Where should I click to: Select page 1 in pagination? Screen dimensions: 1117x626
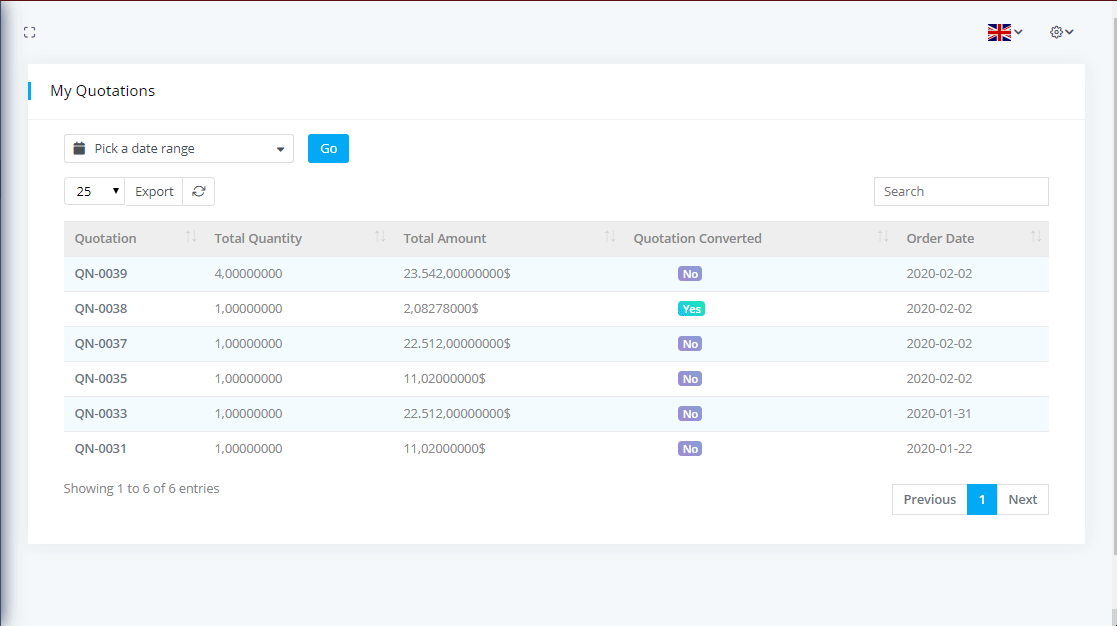tap(982, 499)
